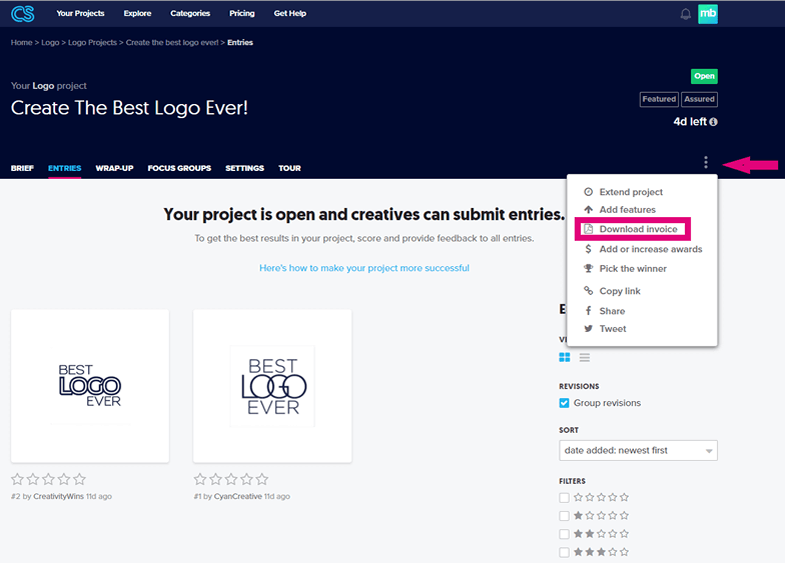Go to the FOCUS GROUPS tab

click(x=179, y=168)
